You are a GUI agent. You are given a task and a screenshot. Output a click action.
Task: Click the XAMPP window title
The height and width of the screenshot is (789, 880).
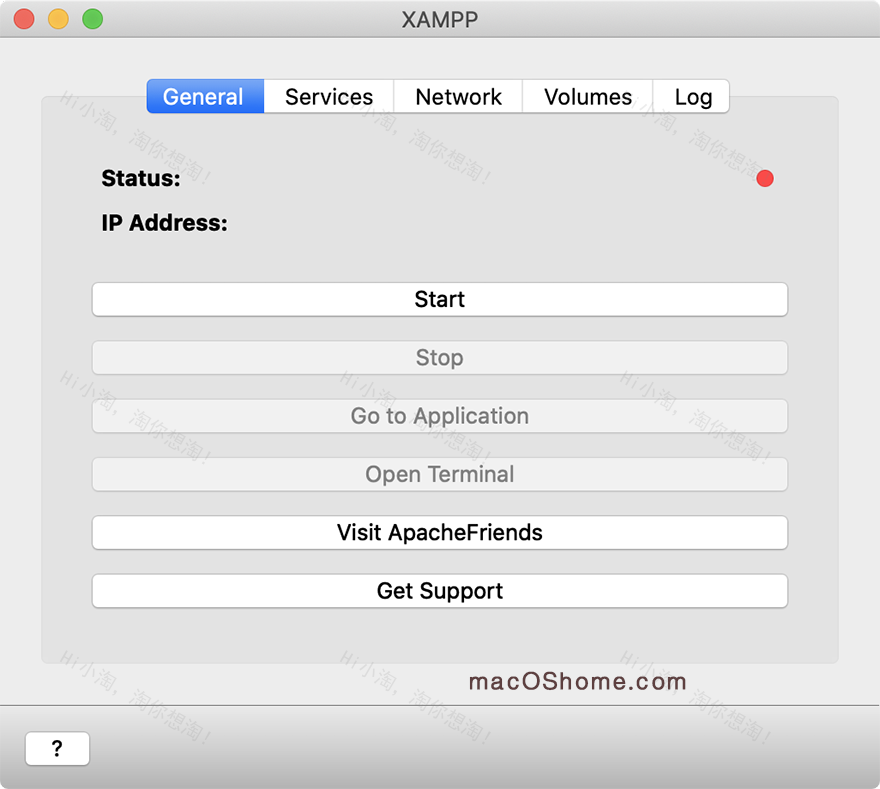(440, 19)
